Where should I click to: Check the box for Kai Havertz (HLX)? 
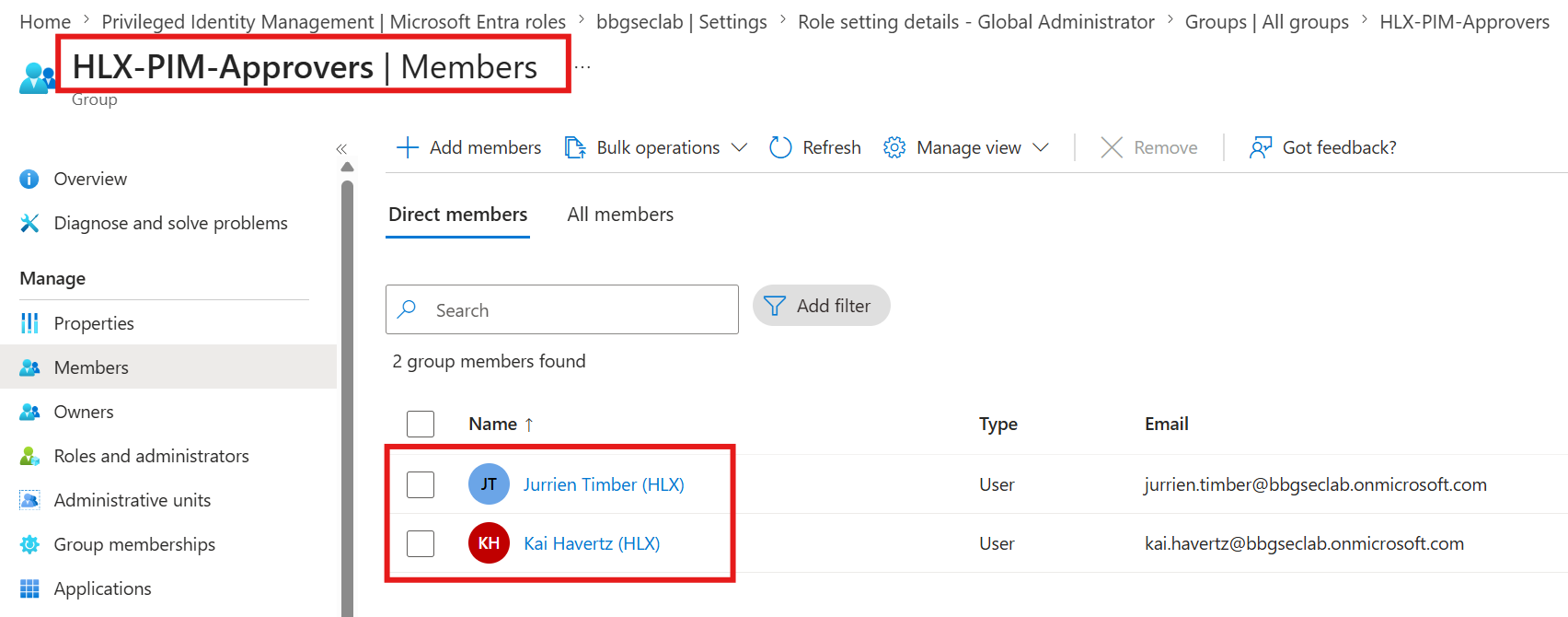click(x=421, y=543)
